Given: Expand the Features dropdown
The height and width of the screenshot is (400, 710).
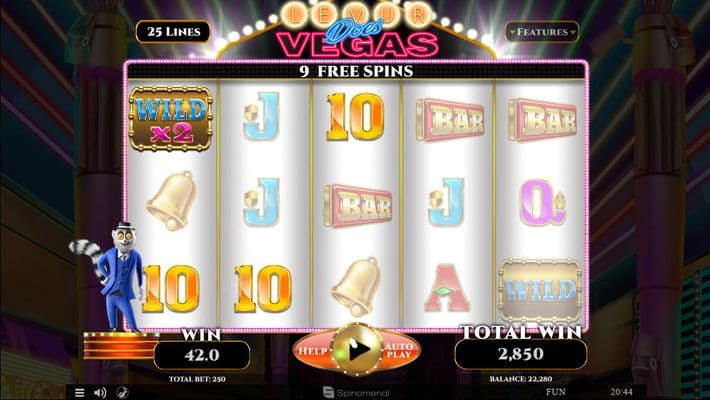Looking at the screenshot, I should pos(542,32).
